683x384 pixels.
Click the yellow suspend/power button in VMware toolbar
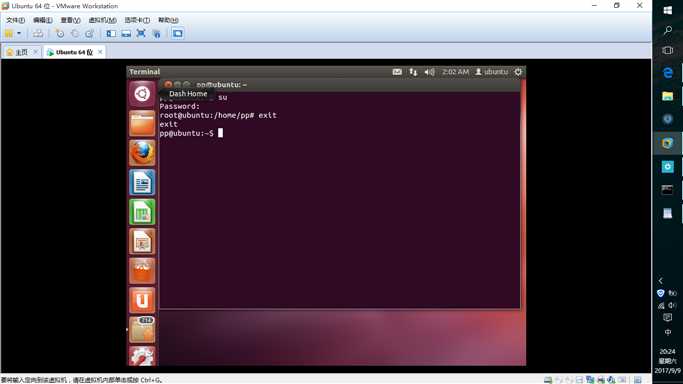pos(9,34)
